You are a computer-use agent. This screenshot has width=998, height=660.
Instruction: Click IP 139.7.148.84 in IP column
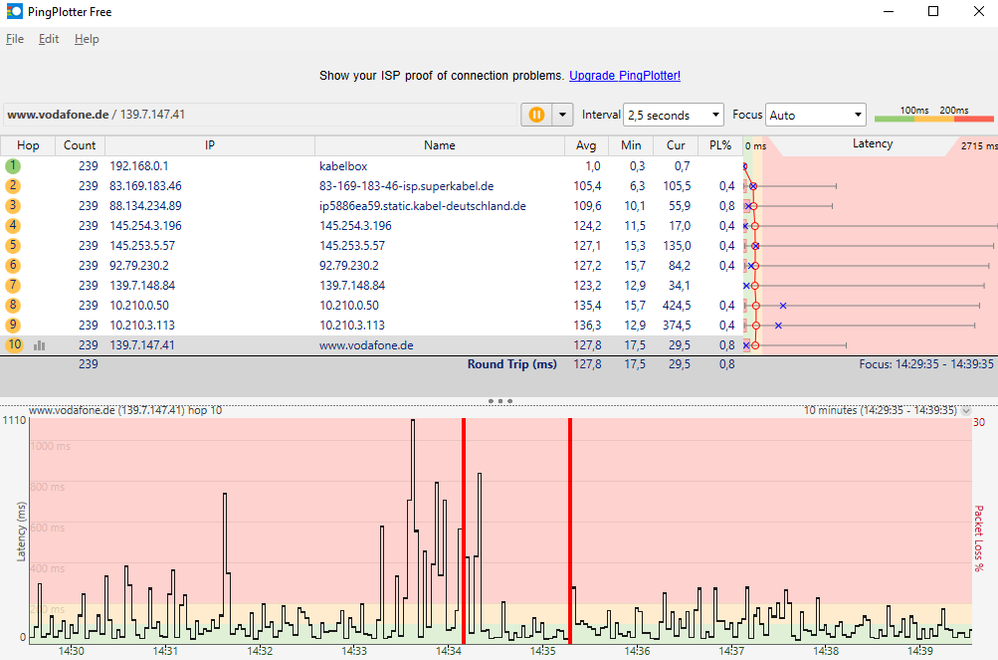[142, 285]
